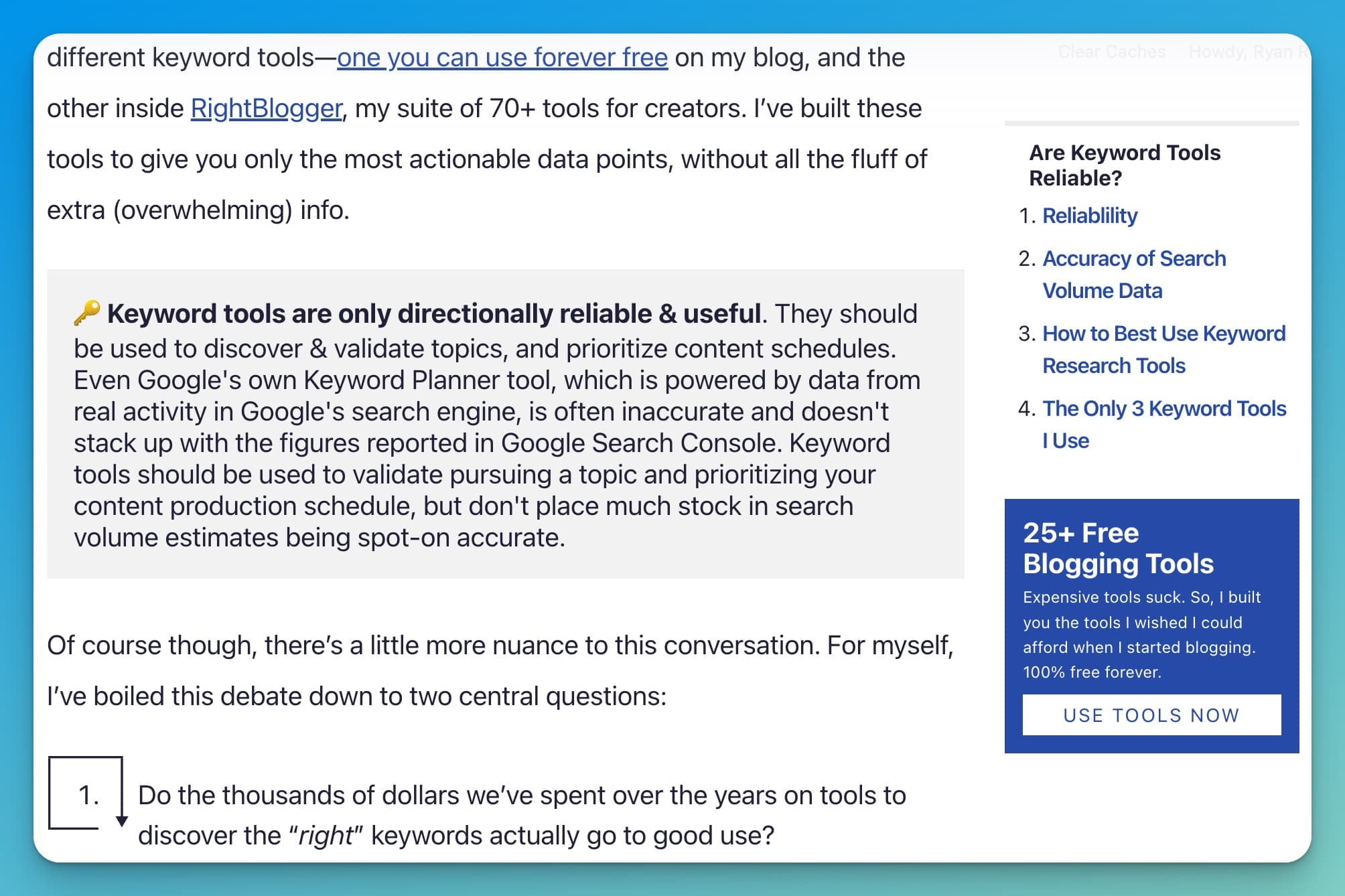Click the question about thousands of dollars spent
The image size is (1345, 896).
coord(521,796)
